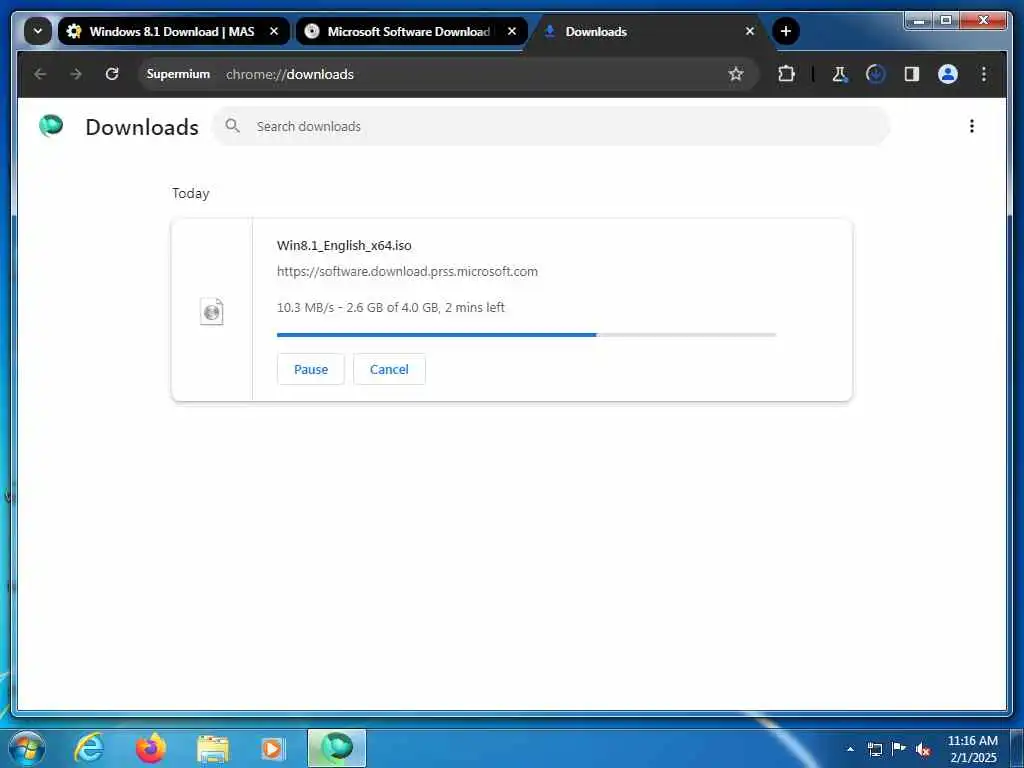
Task: Pause the Win8.1 ISO download
Action: click(x=311, y=369)
